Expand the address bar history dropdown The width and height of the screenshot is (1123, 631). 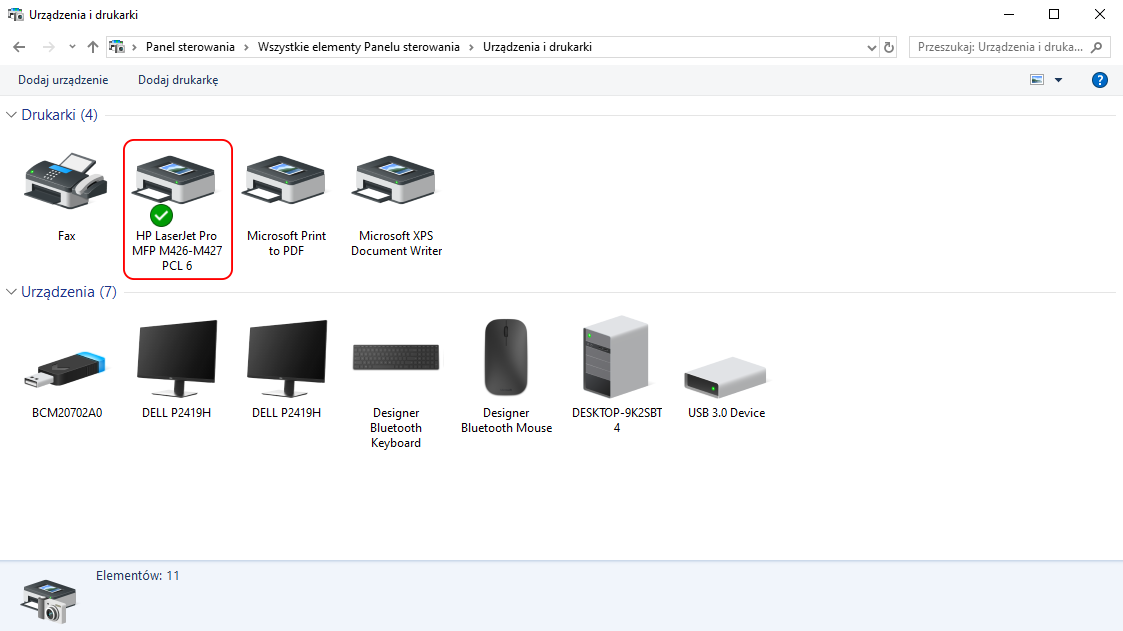[x=870, y=47]
